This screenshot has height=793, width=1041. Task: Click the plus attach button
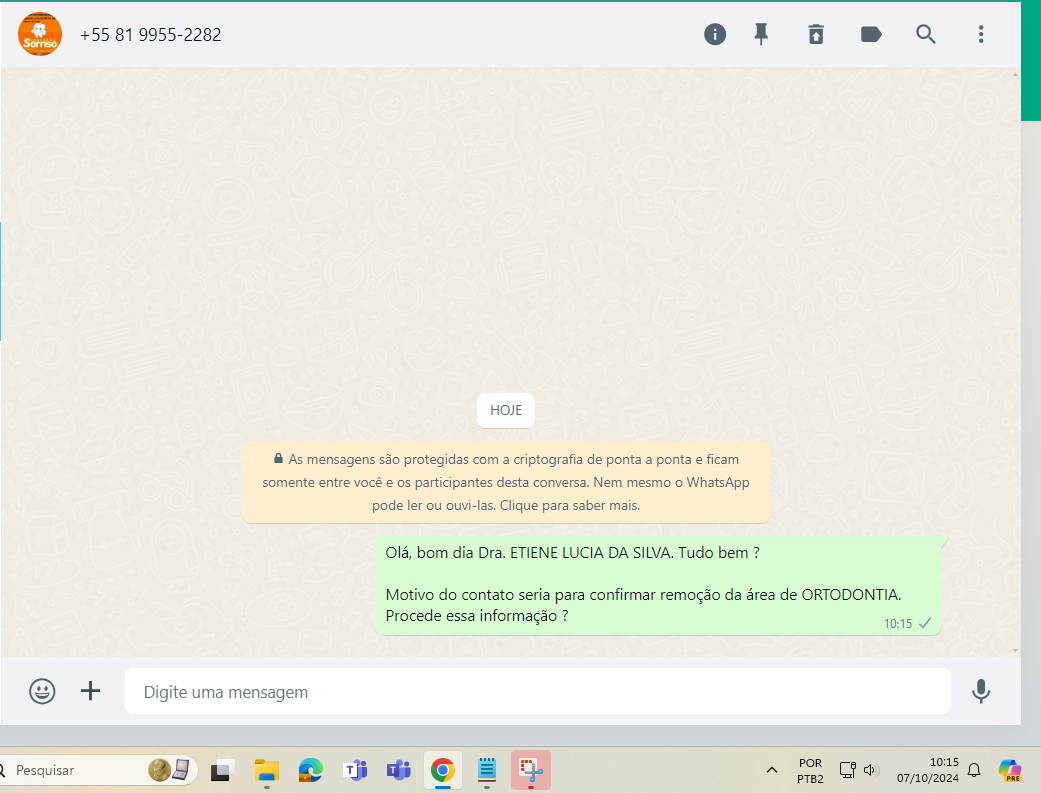pyautogui.click(x=90, y=691)
